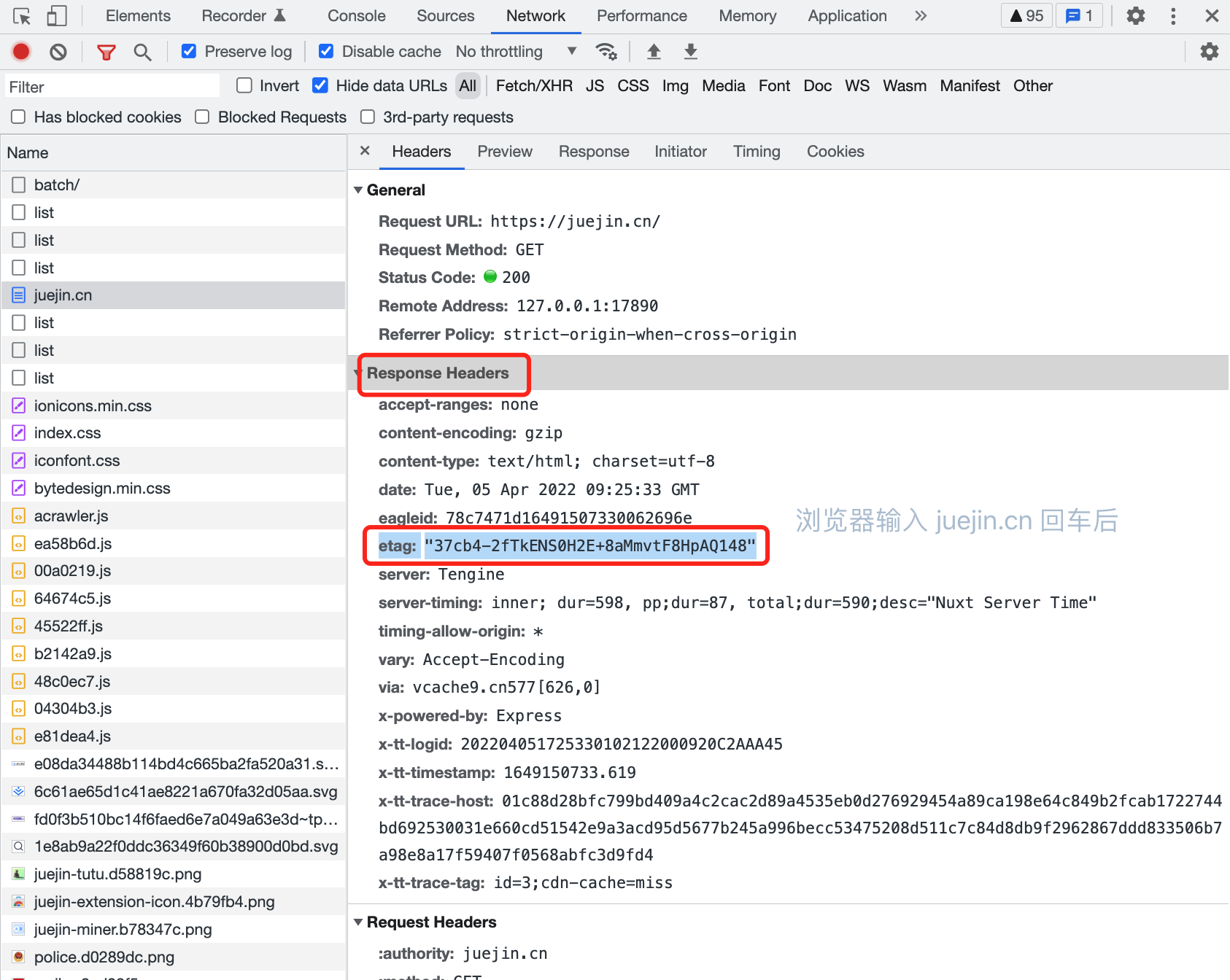1230x980 pixels.
Task: Stop recording network log (red circle)
Action: [x=21, y=51]
